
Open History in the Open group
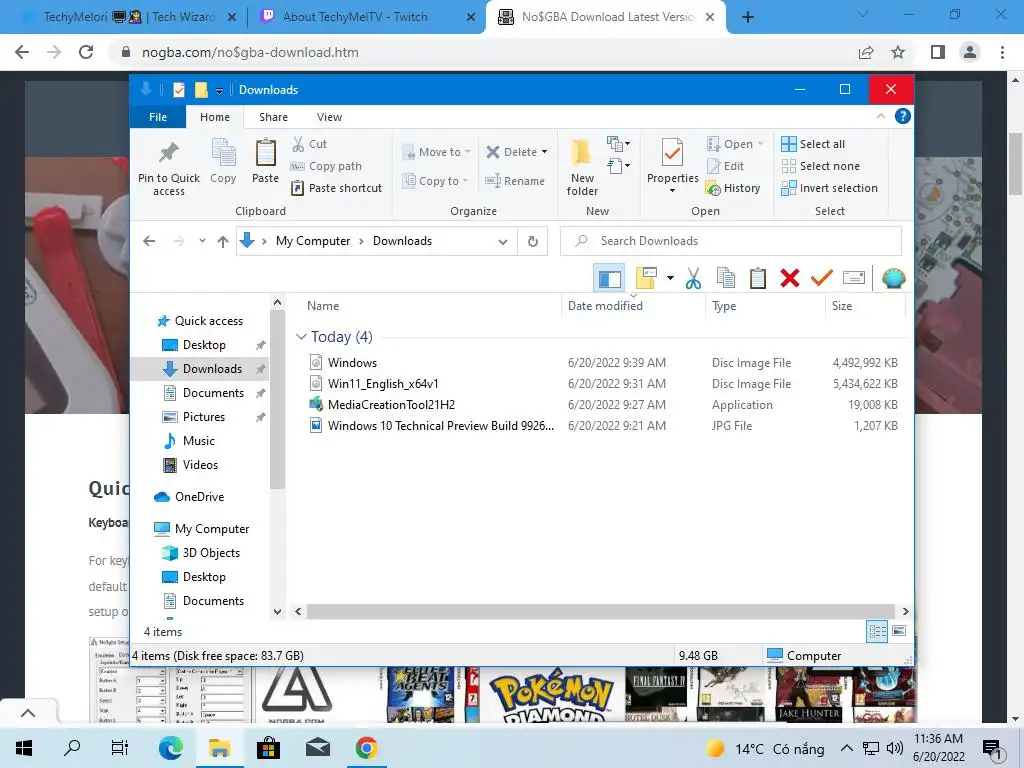pos(733,188)
